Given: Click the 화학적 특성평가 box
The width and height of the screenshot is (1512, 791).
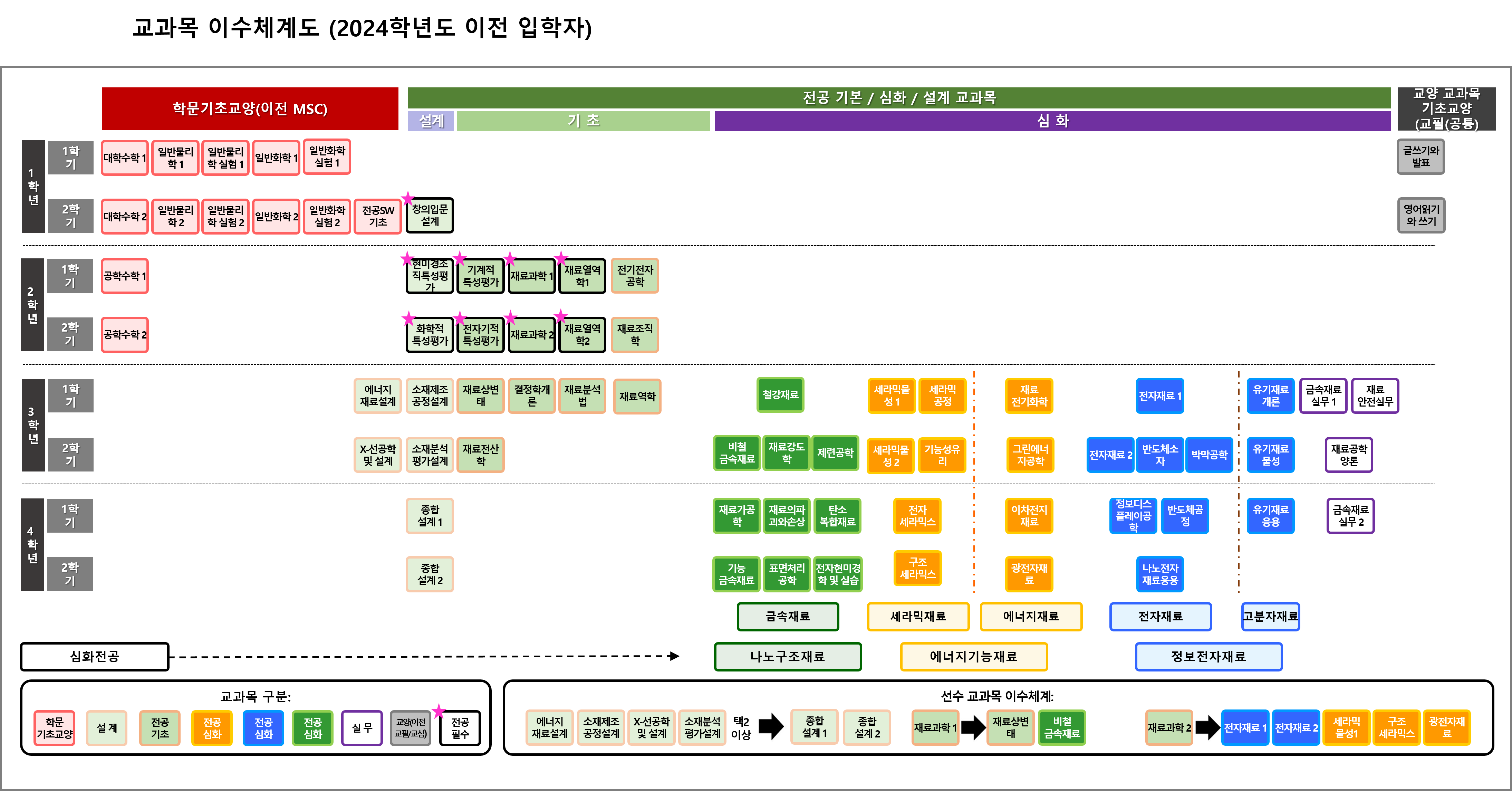Looking at the screenshot, I should click(430, 335).
